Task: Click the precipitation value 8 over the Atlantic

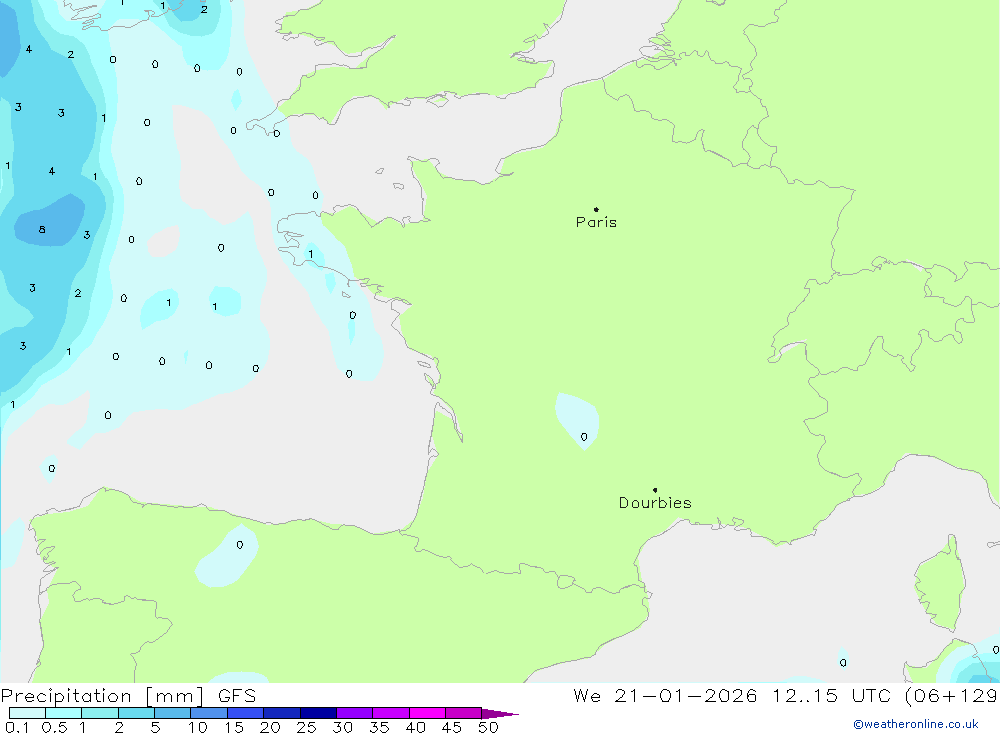Action: (x=42, y=230)
